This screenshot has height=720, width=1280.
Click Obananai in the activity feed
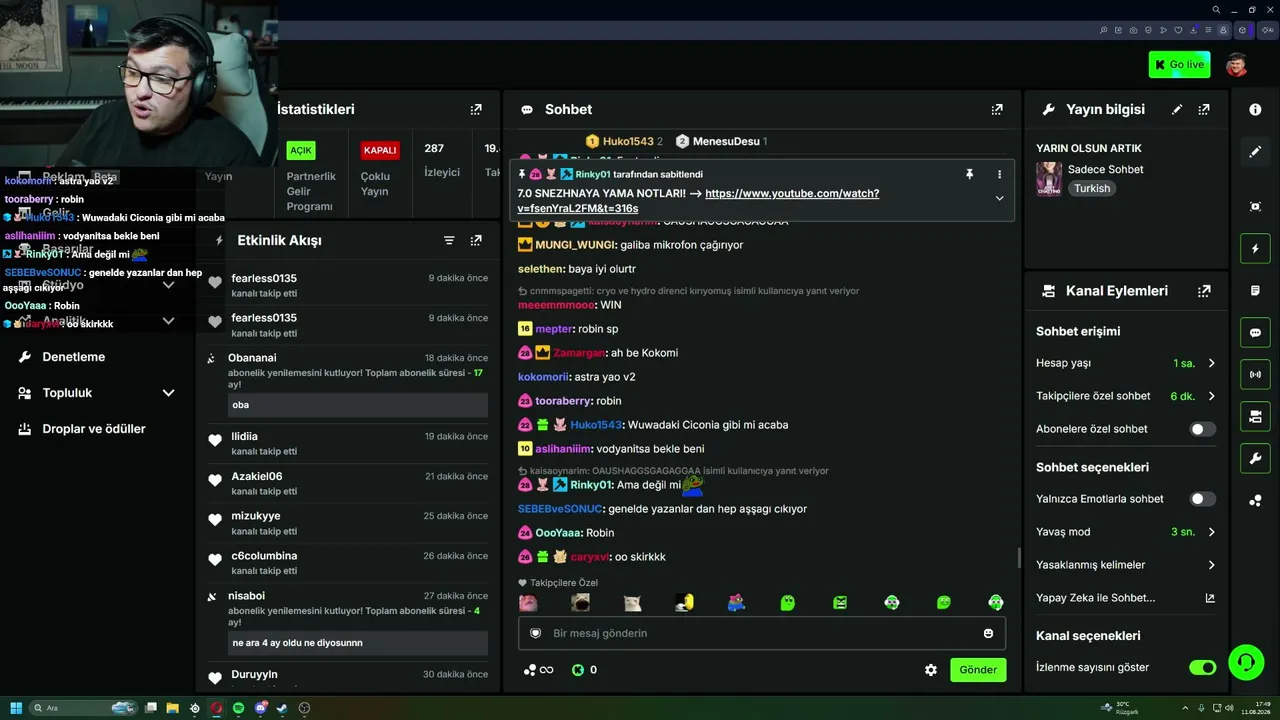(x=252, y=358)
